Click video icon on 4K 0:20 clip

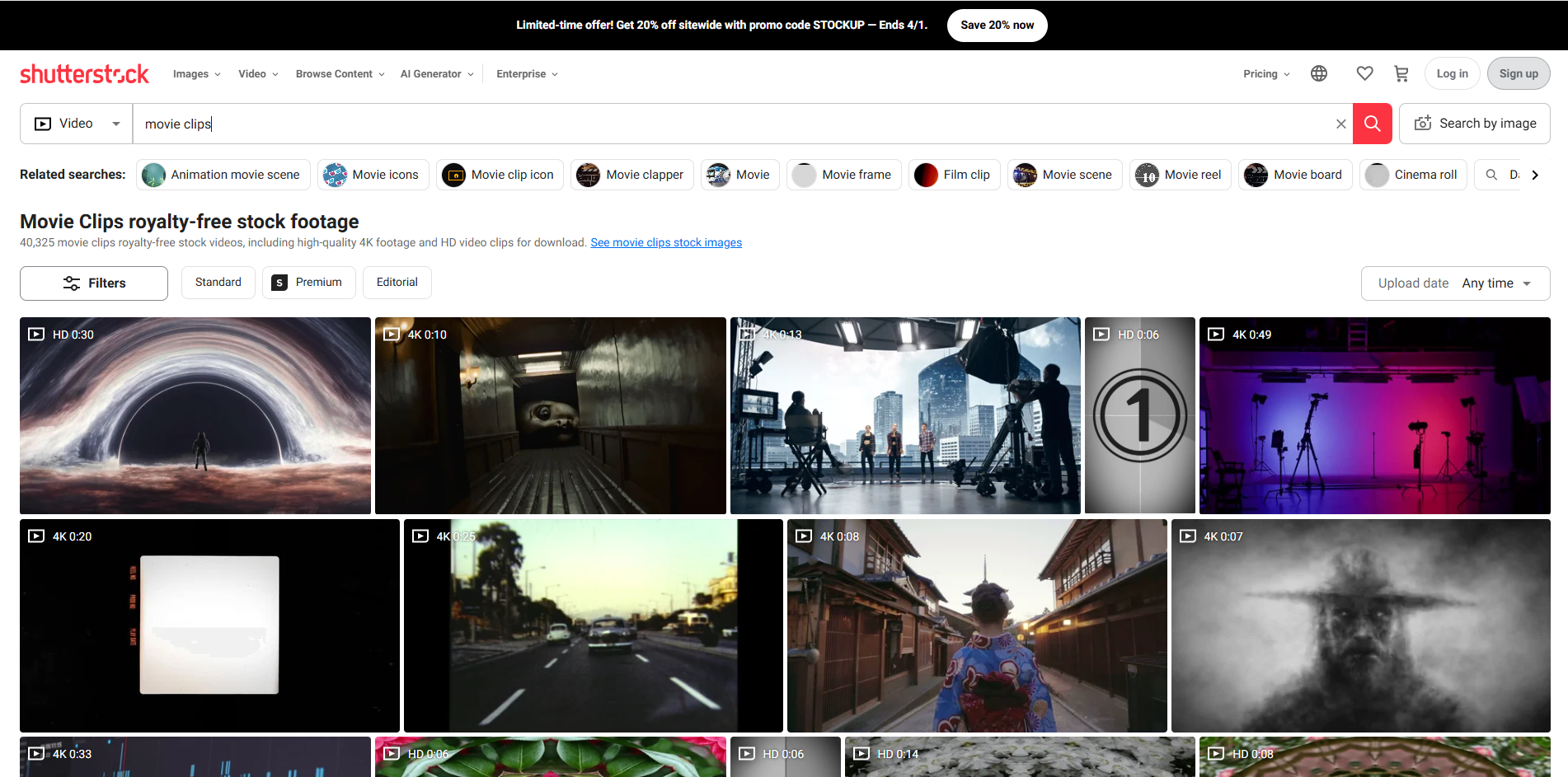36,536
